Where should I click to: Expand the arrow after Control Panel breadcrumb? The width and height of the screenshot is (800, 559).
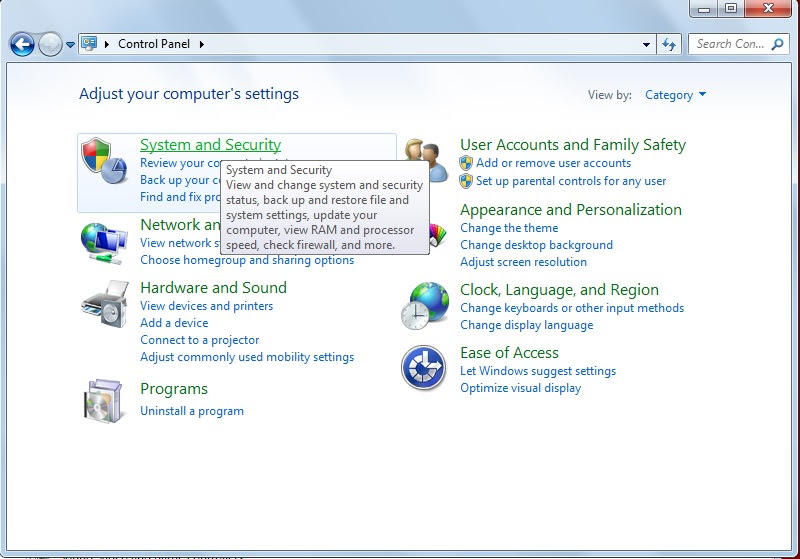[202, 44]
